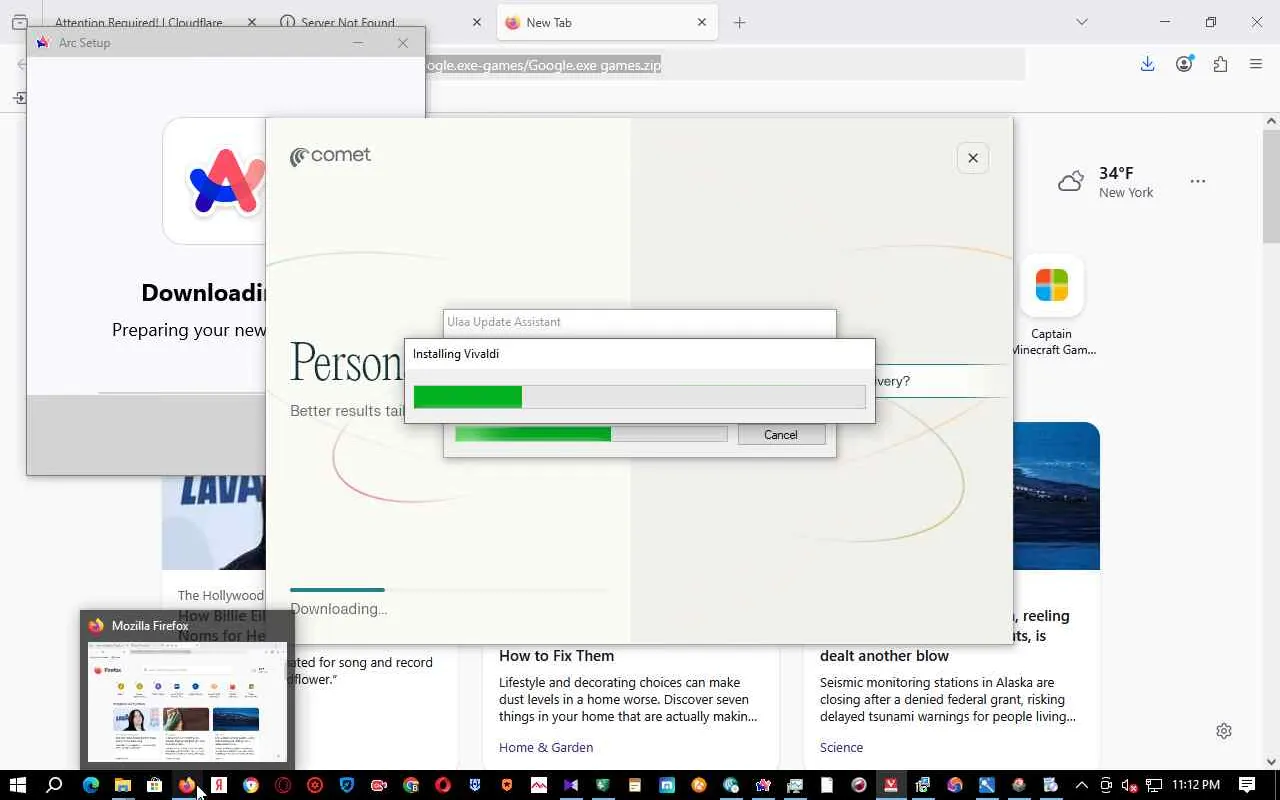This screenshot has width=1280, height=800.
Task: Open a new Firefox tab with plus
Action: 740,22
